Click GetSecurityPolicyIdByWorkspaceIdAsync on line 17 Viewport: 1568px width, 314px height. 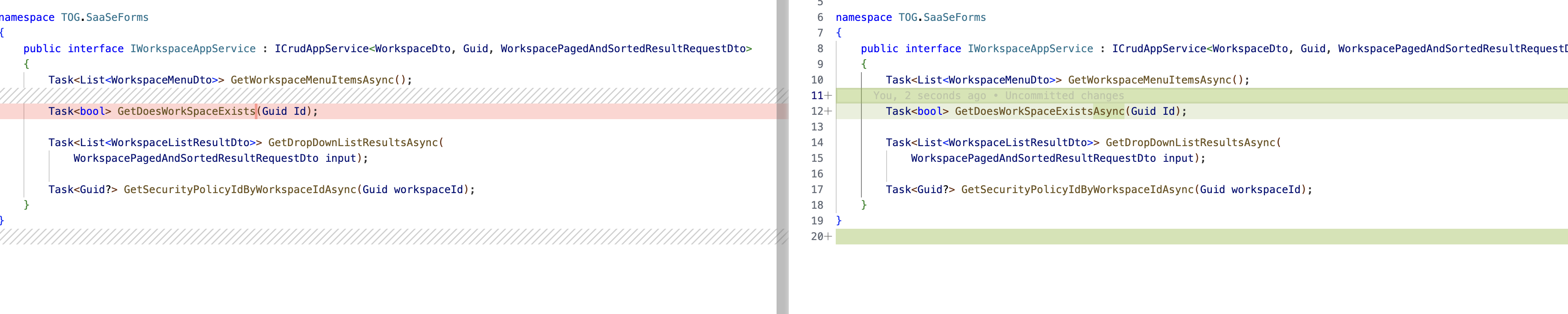(1078, 190)
